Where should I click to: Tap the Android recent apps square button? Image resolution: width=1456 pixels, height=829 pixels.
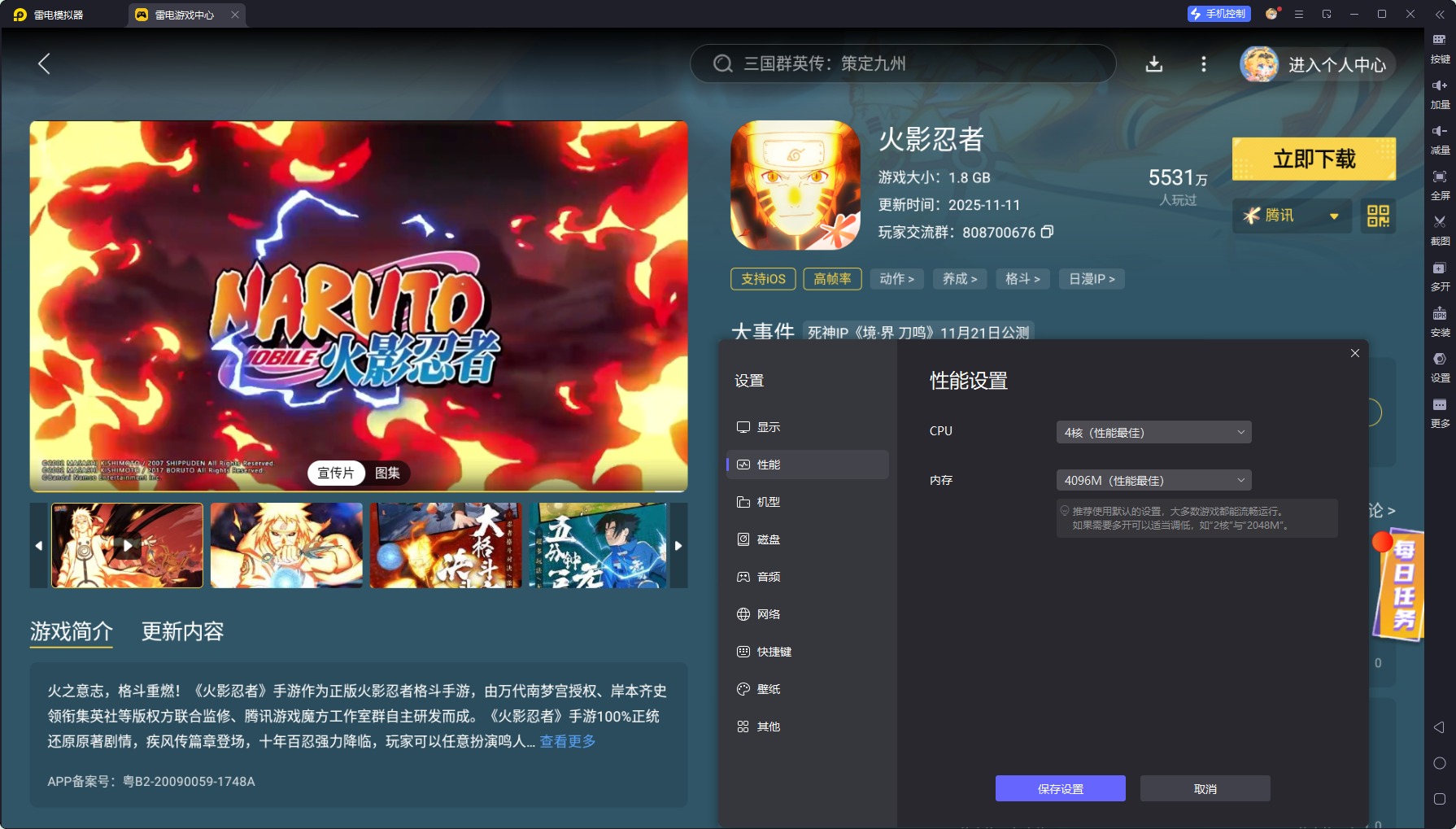[x=1439, y=799]
